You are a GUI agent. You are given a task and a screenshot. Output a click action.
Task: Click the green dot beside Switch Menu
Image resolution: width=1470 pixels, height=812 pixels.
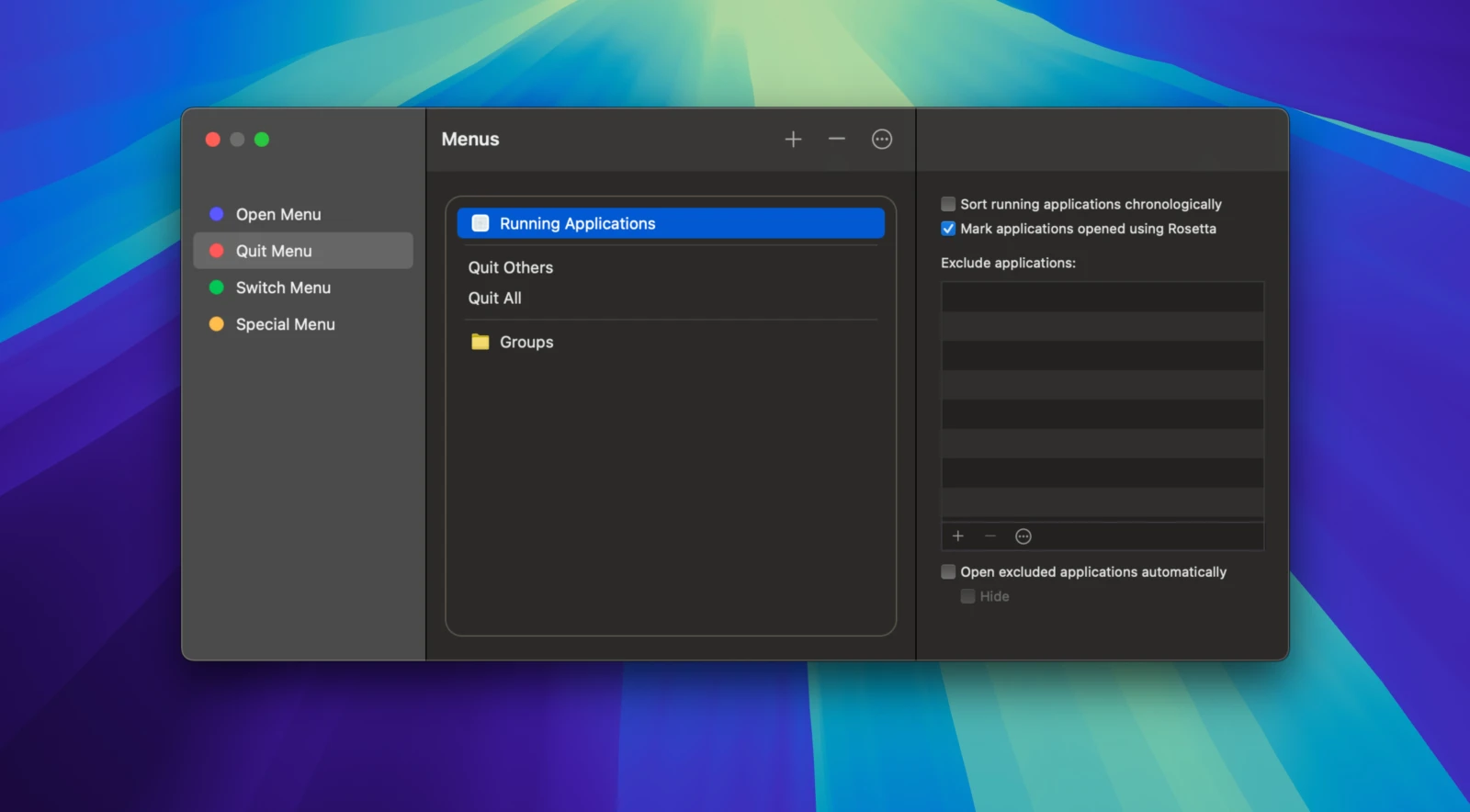[x=217, y=288]
